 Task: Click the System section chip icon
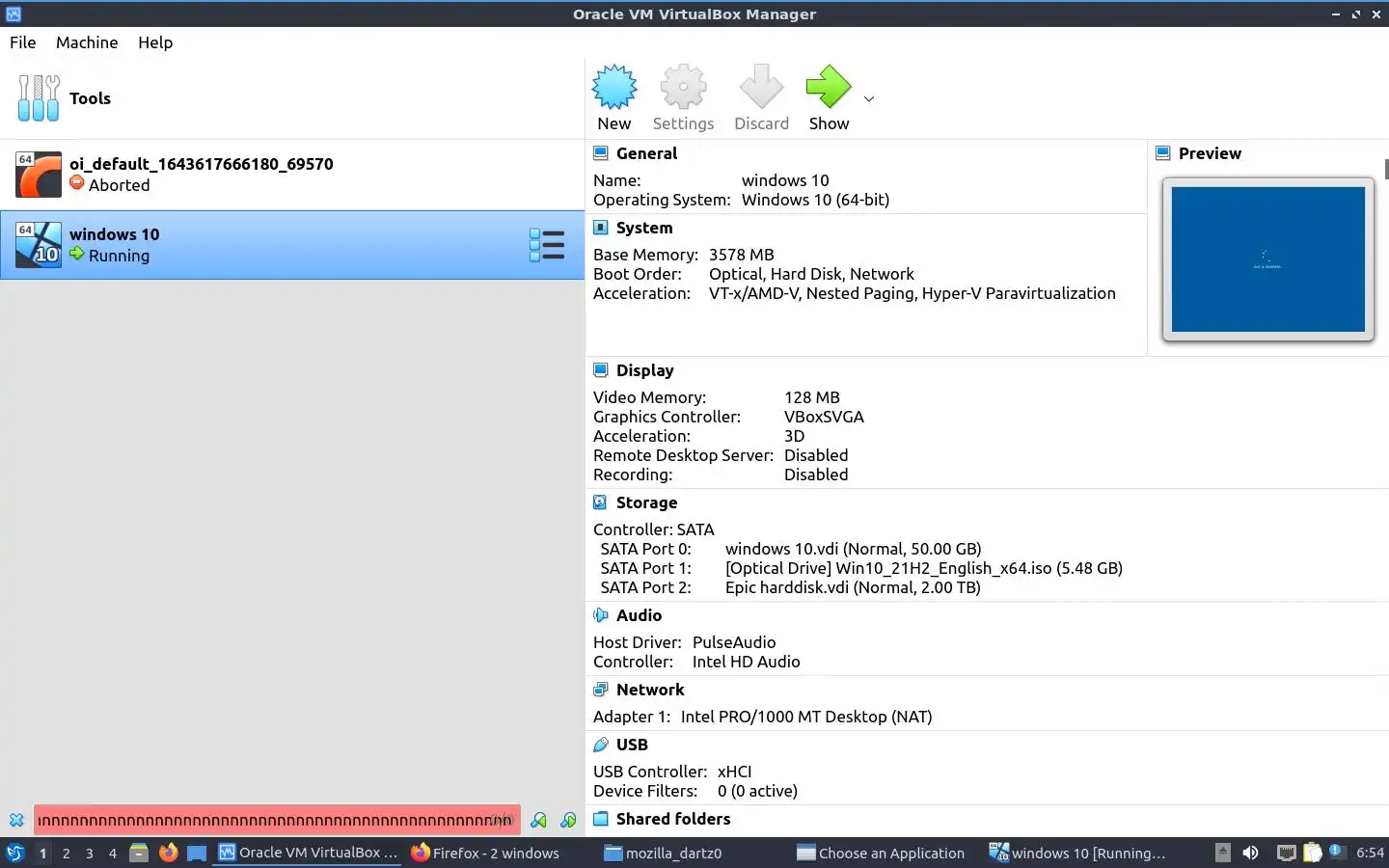point(601,228)
